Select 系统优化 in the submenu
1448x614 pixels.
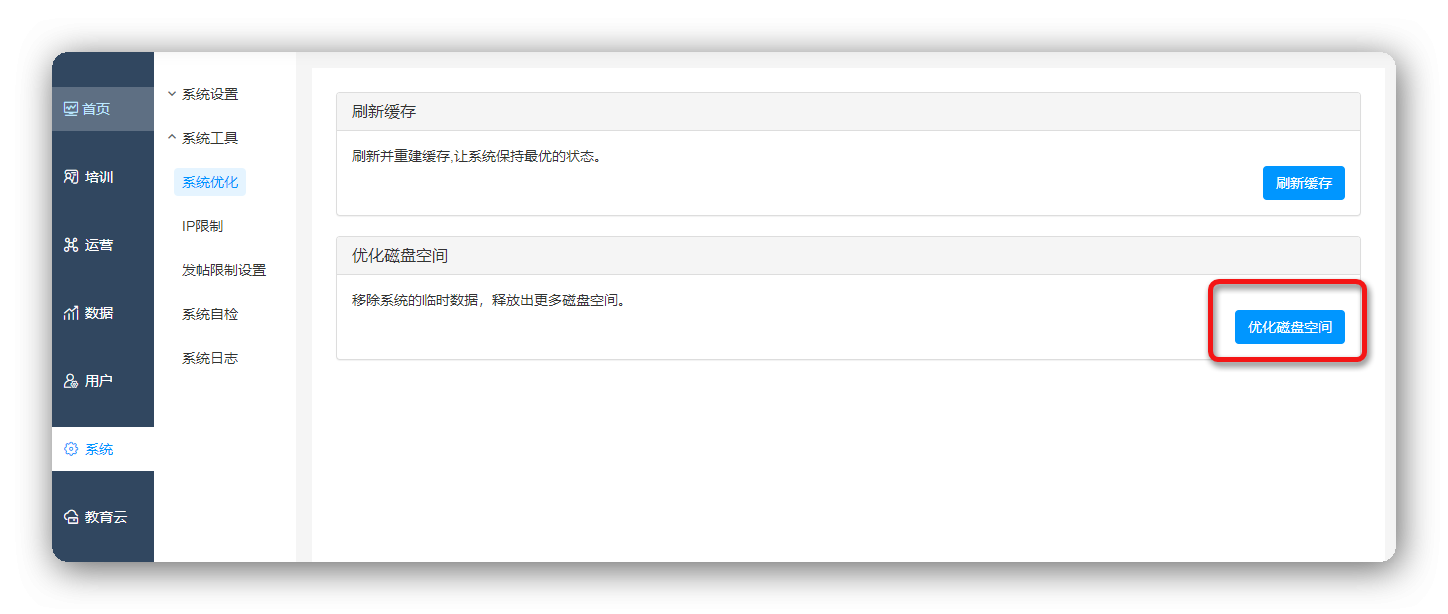pyautogui.click(x=210, y=182)
